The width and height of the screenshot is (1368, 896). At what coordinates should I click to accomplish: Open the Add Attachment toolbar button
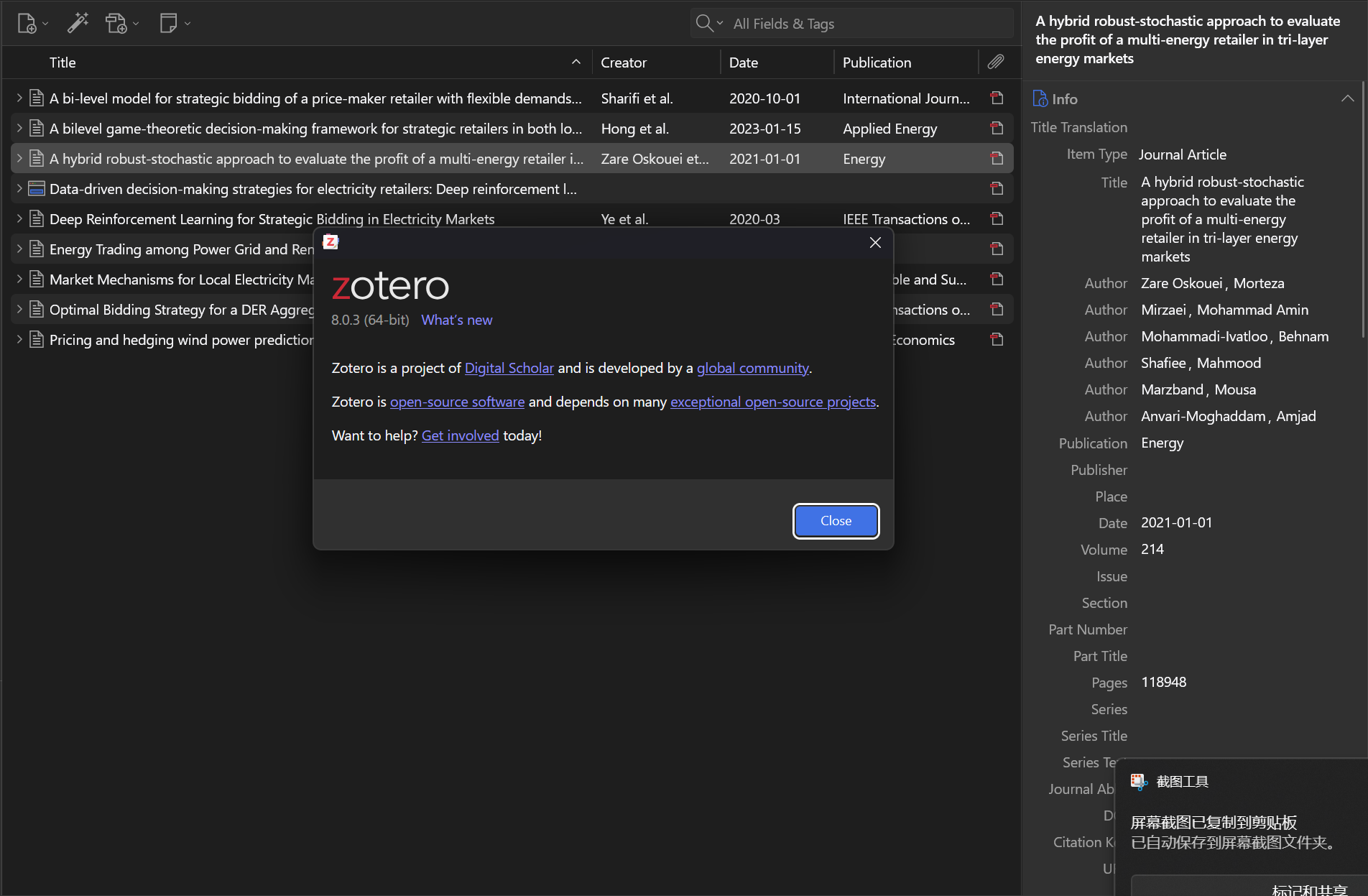click(122, 24)
